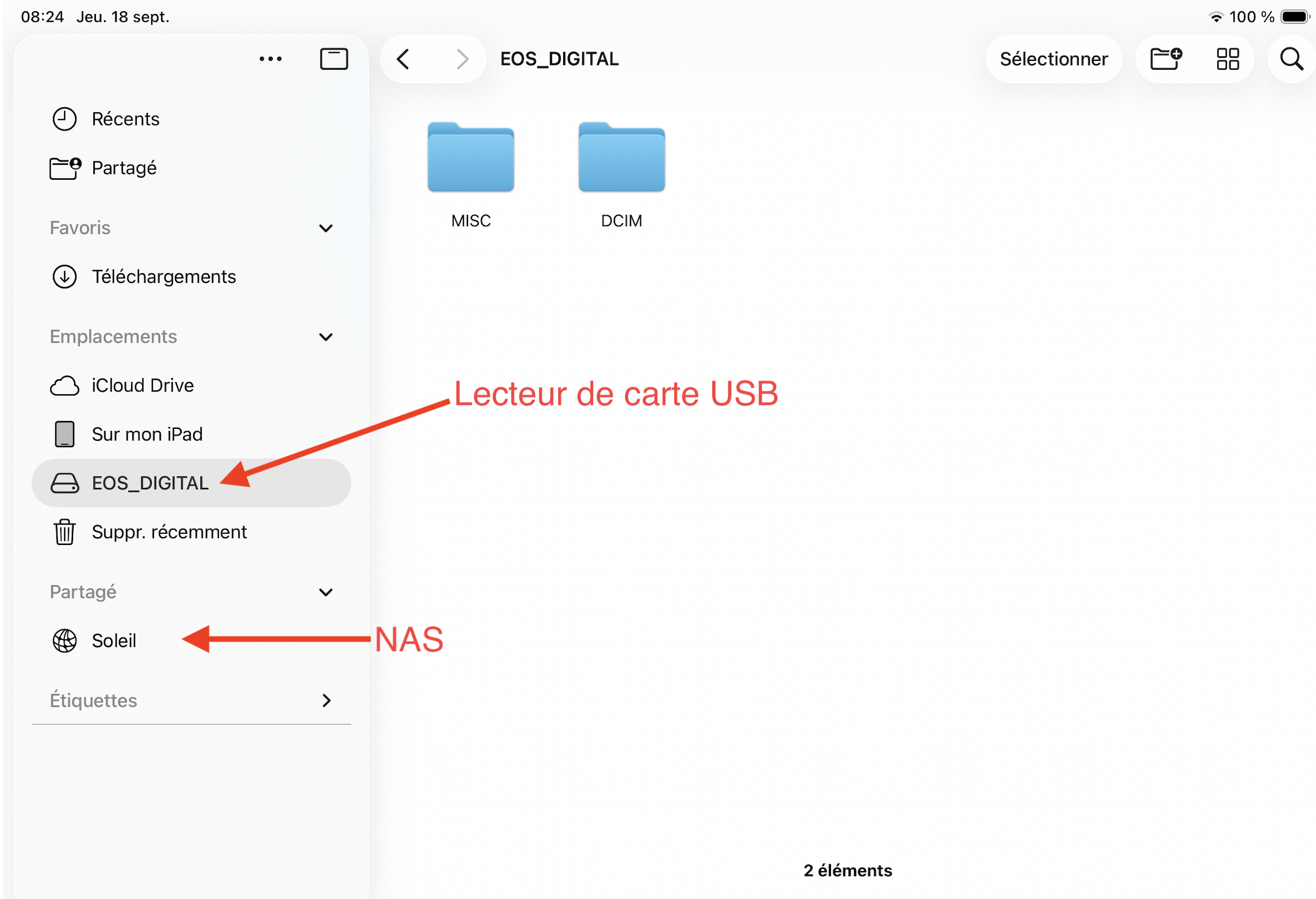Open Suppr. récemment trash location

pos(169,532)
